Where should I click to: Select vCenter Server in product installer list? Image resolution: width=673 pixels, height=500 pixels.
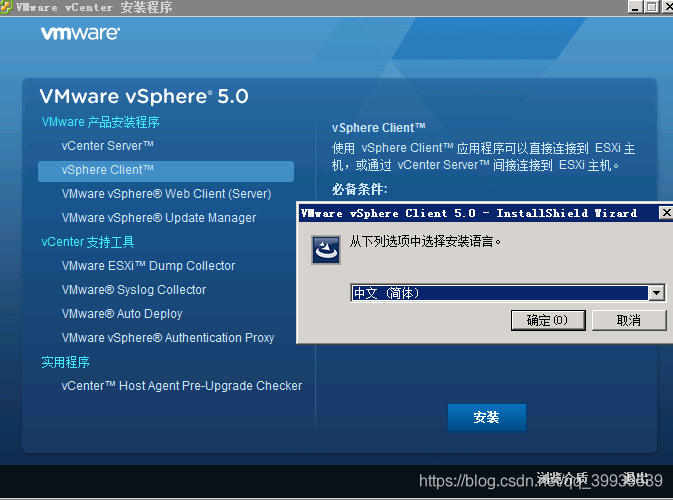pyautogui.click(x=107, y=146)
